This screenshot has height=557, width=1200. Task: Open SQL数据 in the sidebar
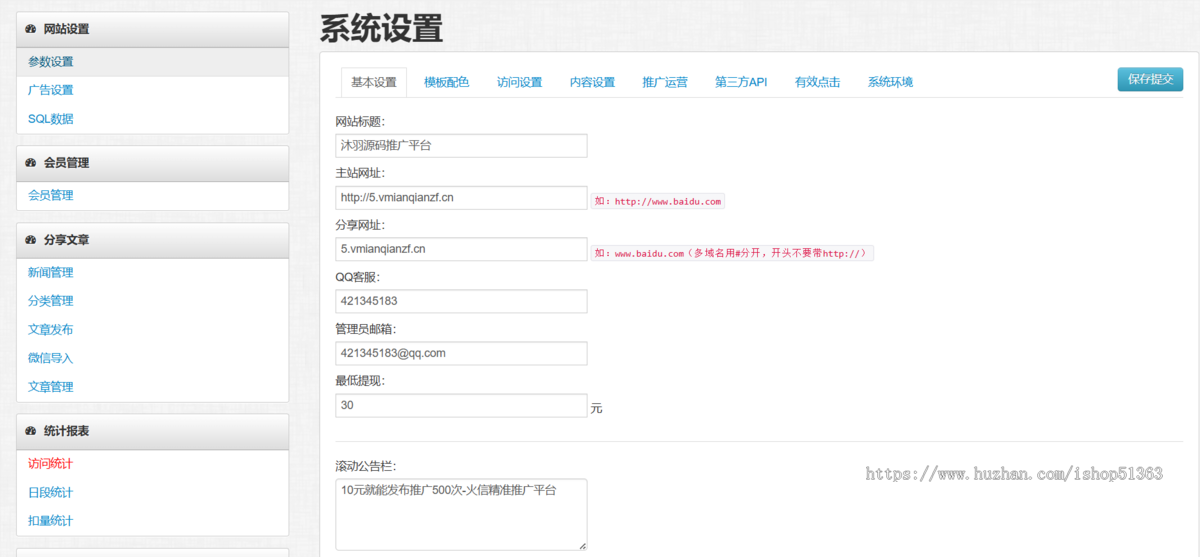click(50, 119)
